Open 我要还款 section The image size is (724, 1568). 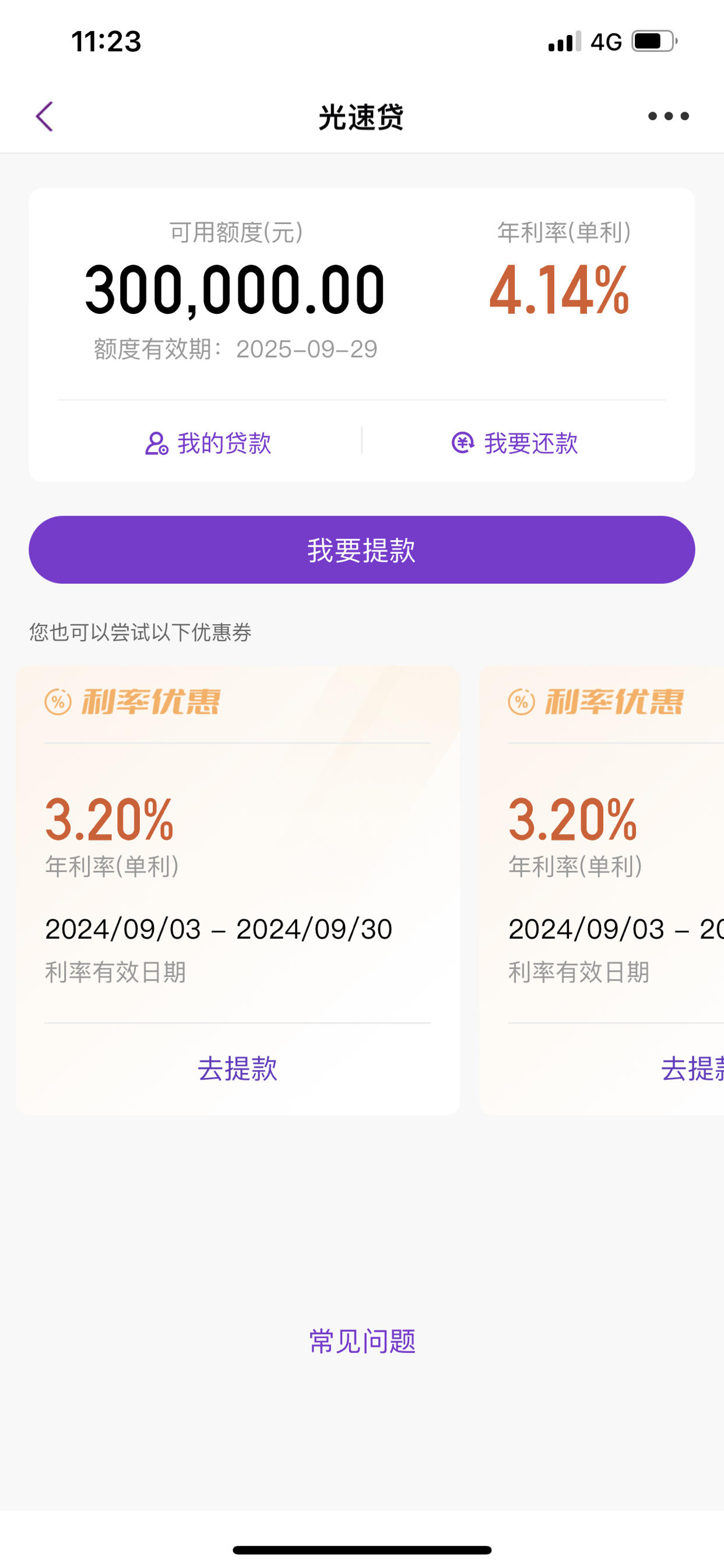(x=515, y=443)
